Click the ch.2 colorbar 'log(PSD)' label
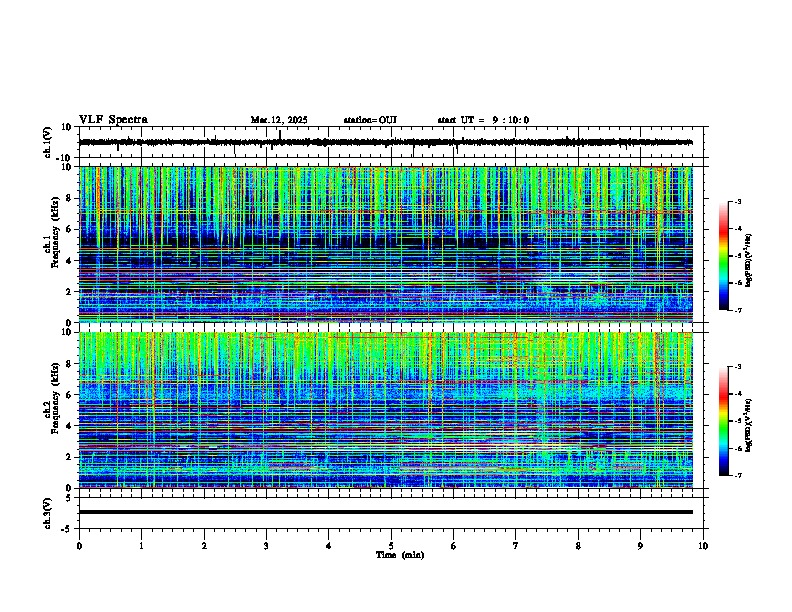 749,426
